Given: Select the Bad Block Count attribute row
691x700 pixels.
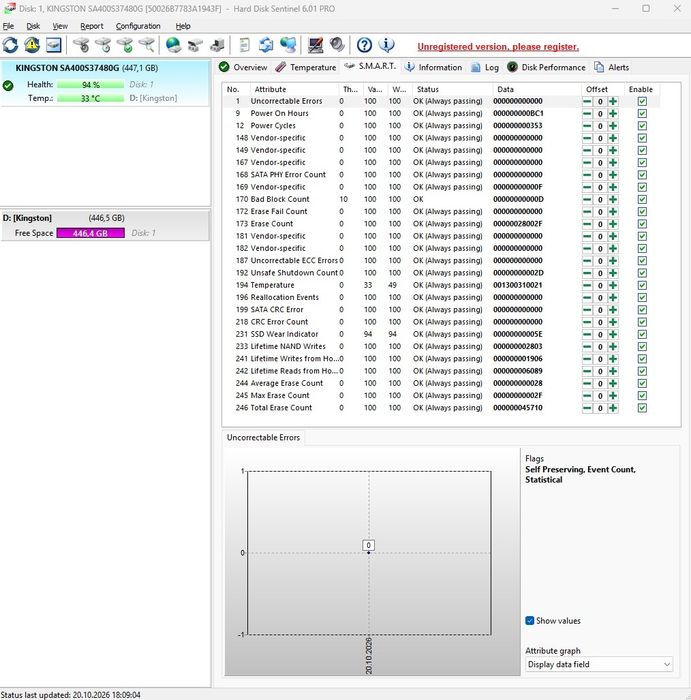Looking at the screenshot, I should click(441, 200).
